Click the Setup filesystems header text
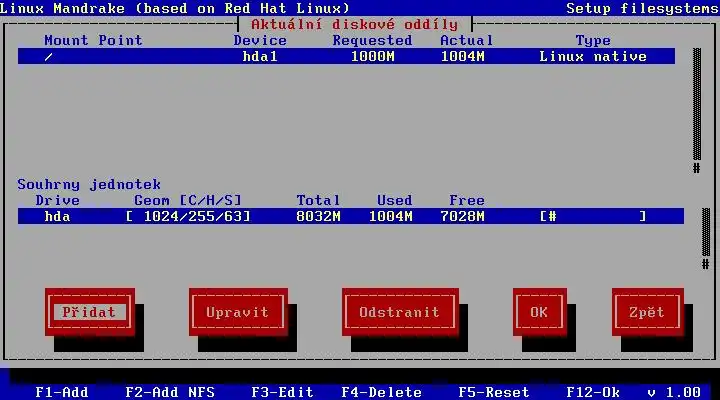Image resolution: width=720 pixels, height=400 pixels. point(642,8)
